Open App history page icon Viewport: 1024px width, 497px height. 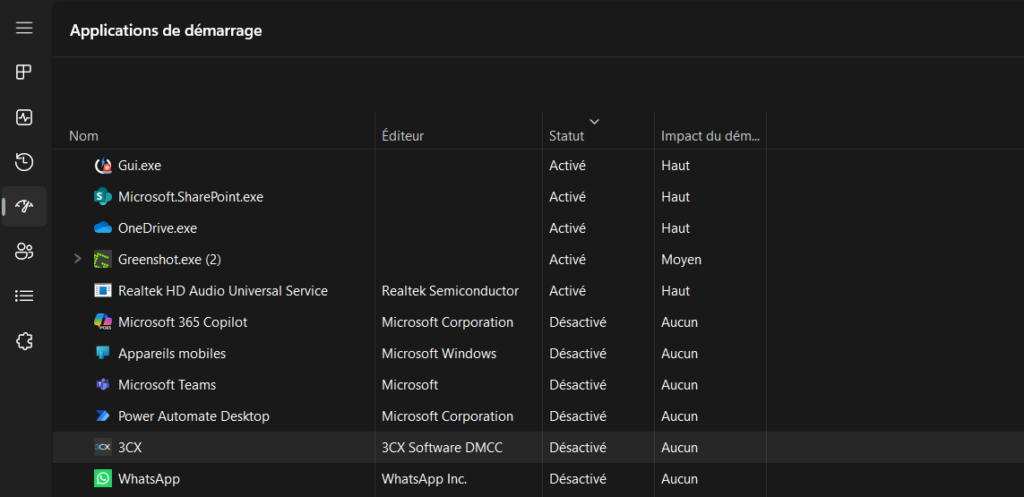[x=25, y=162]
